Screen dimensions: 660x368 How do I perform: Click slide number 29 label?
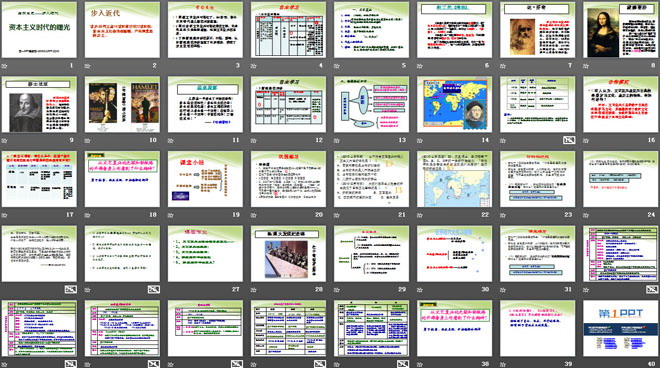[402, 289]
